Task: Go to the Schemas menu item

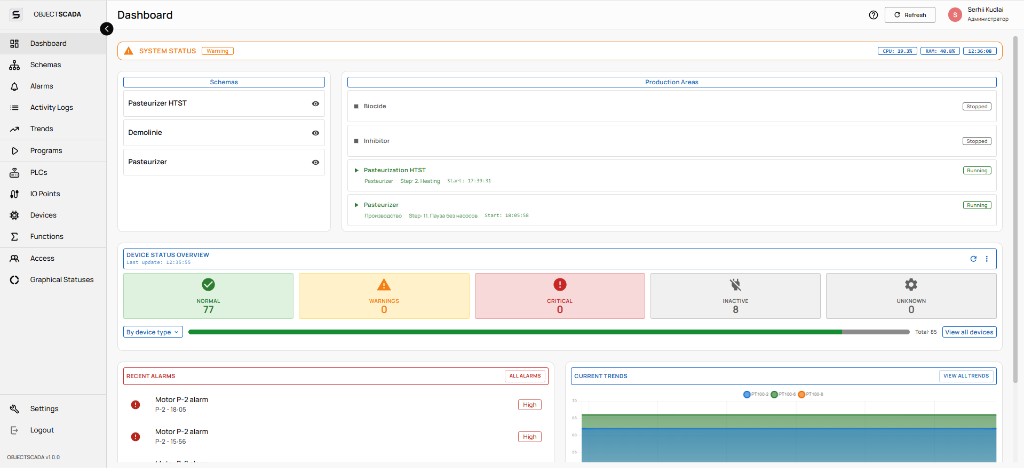Action: click(x=54, y=65)
